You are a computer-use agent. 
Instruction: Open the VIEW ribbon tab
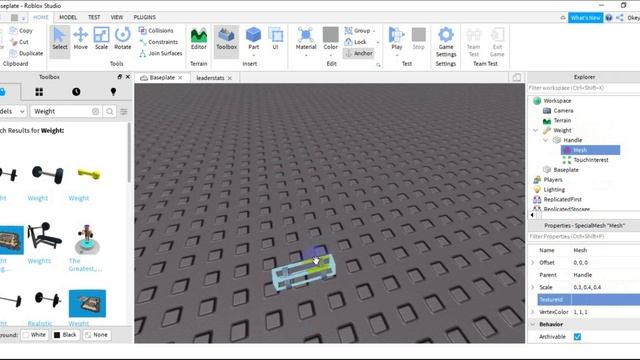click(x=117, y=17)
